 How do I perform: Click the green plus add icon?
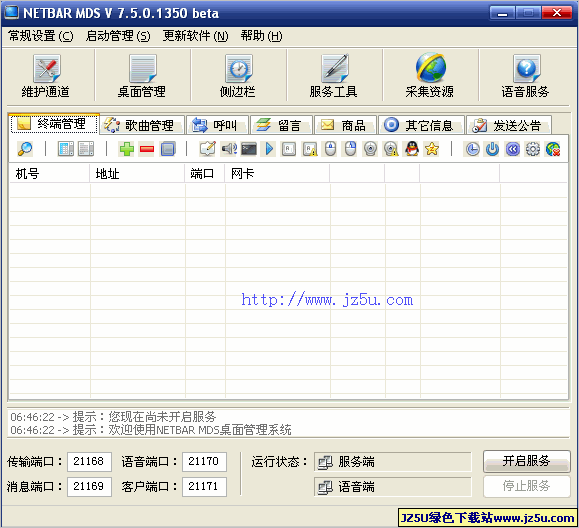pos(127,149)
